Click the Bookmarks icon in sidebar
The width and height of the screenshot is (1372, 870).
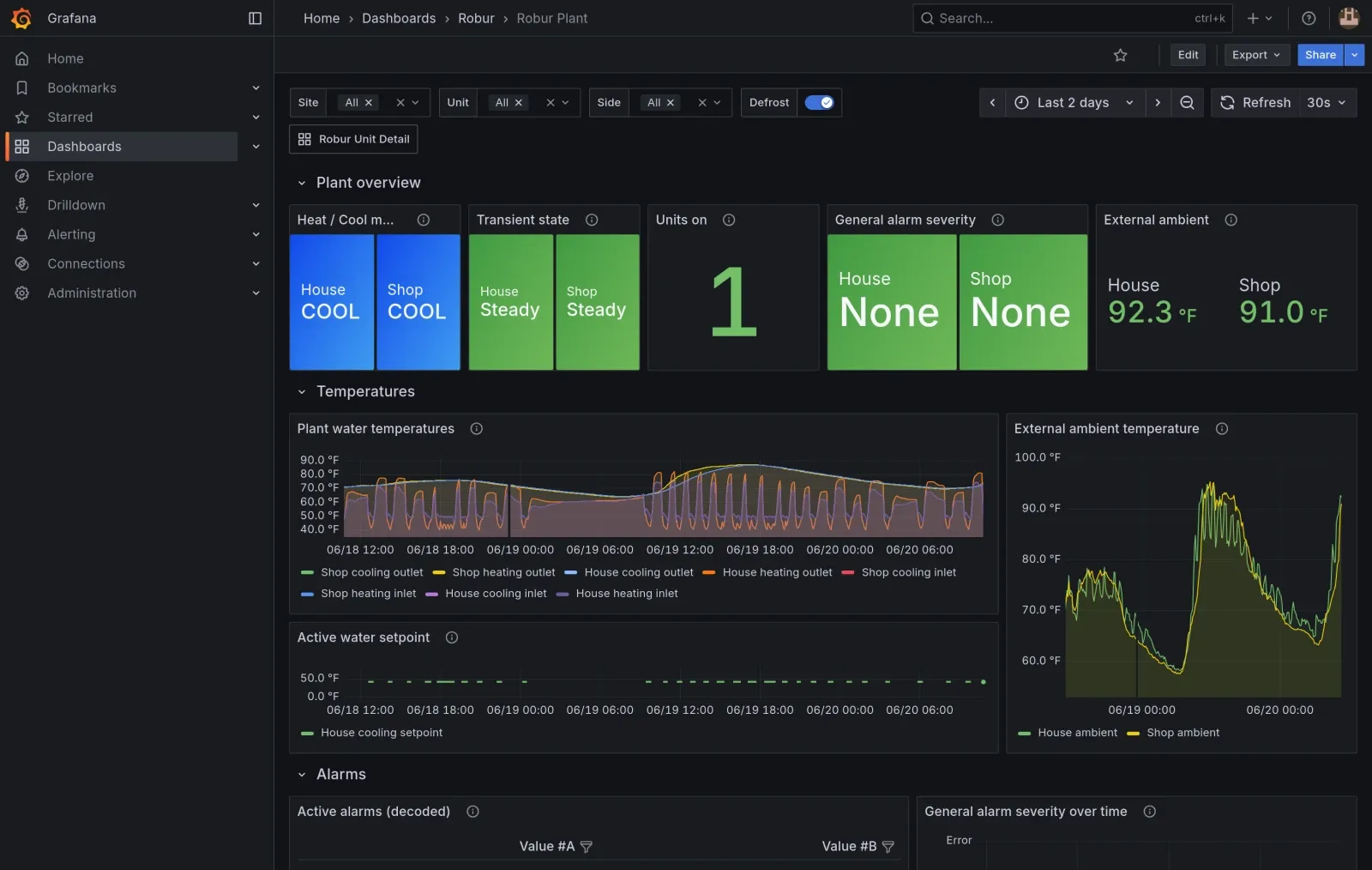(22, 88)
